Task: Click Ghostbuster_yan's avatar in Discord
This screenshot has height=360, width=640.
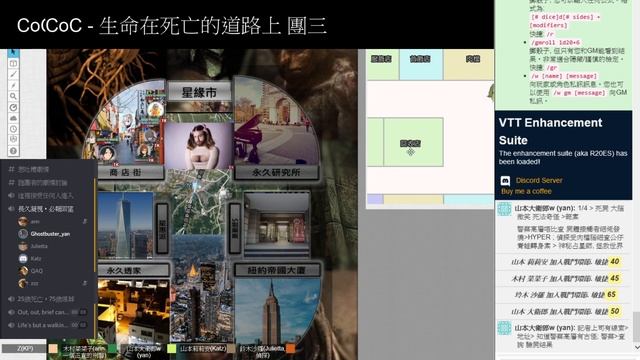Action: point(23,234)
